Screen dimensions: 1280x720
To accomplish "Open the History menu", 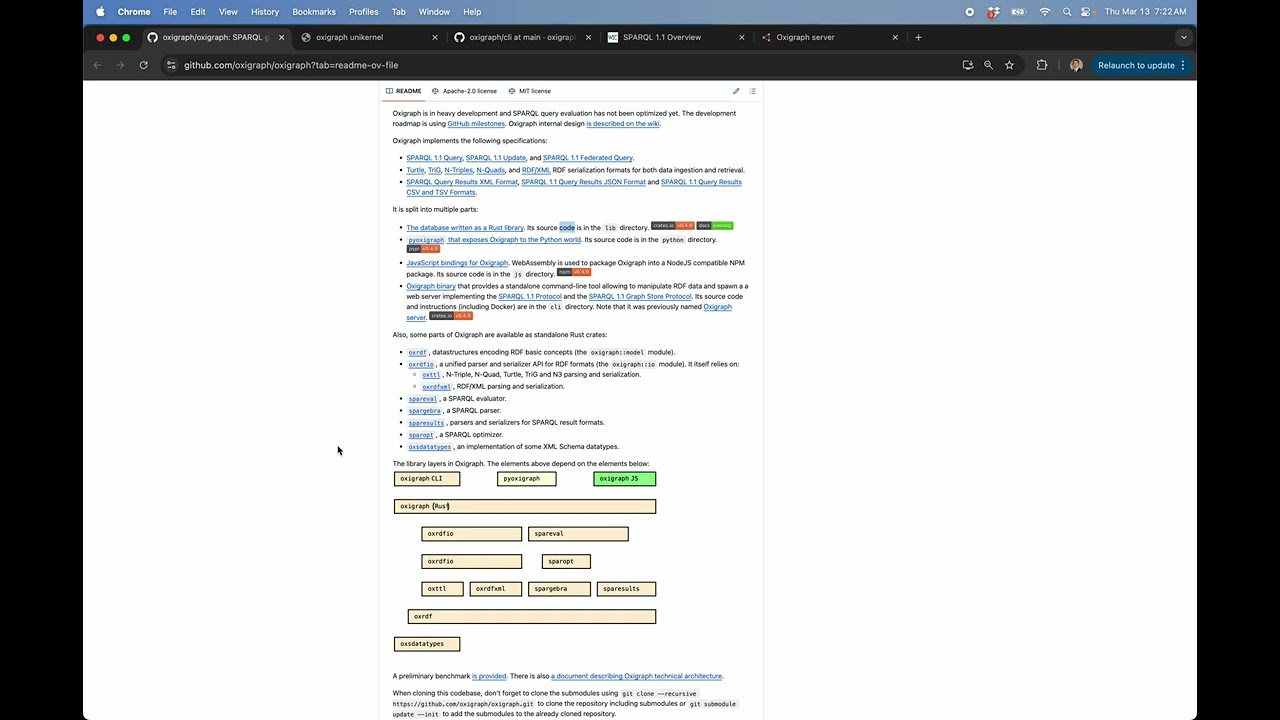I will click(x=265, y=12).
